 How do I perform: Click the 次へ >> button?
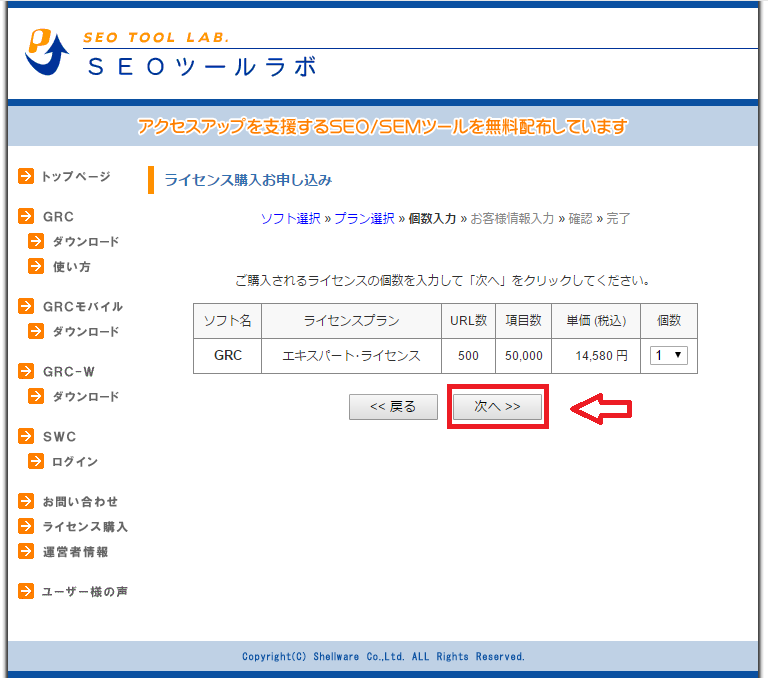click(497, 406)
